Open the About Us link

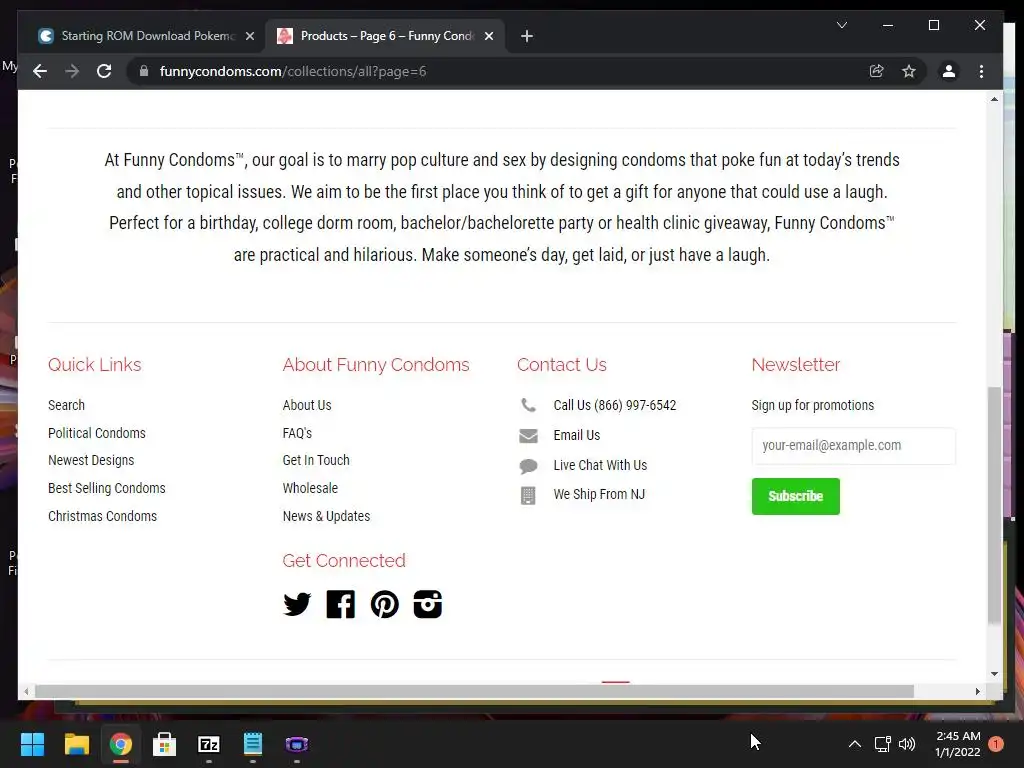307,405
